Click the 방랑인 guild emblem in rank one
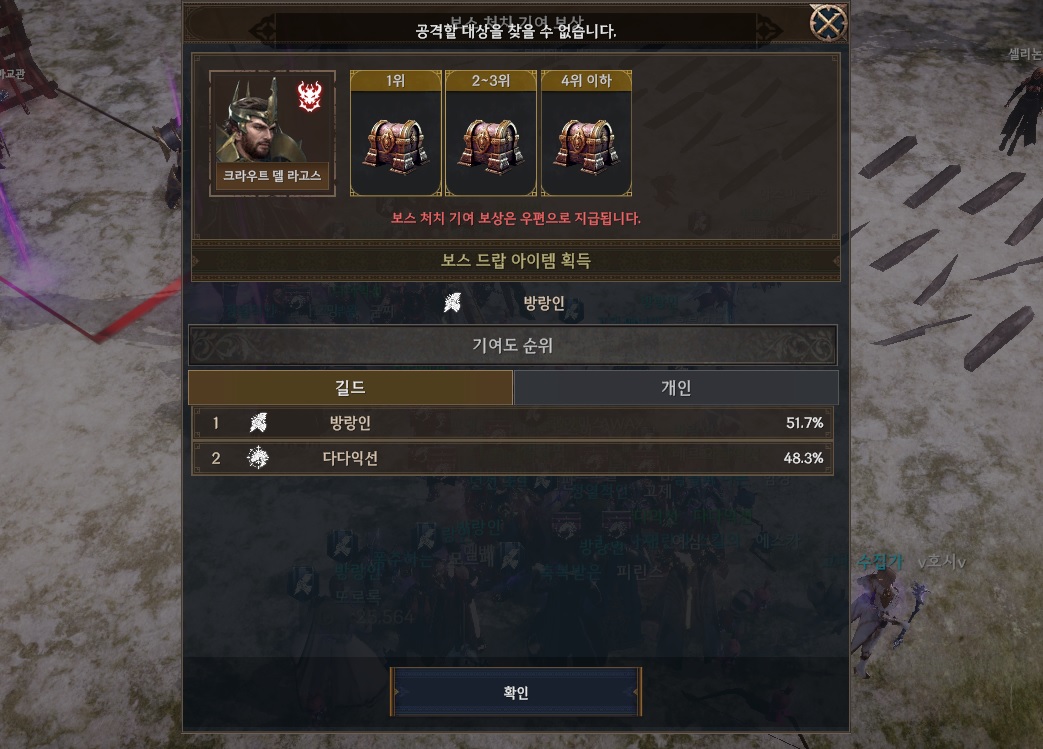Viewport: 1043px width, 749px height. coord(258,422)
